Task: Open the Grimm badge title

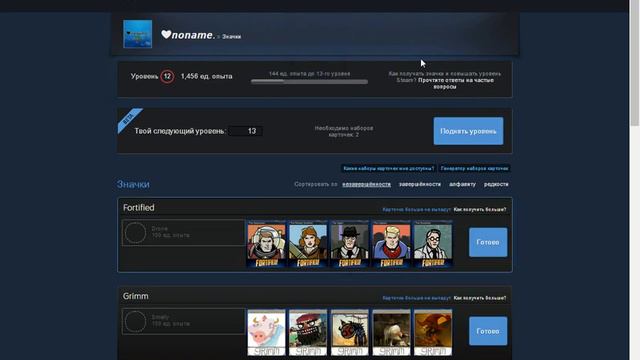Action: pyautogui.click(x=136, y=296)
